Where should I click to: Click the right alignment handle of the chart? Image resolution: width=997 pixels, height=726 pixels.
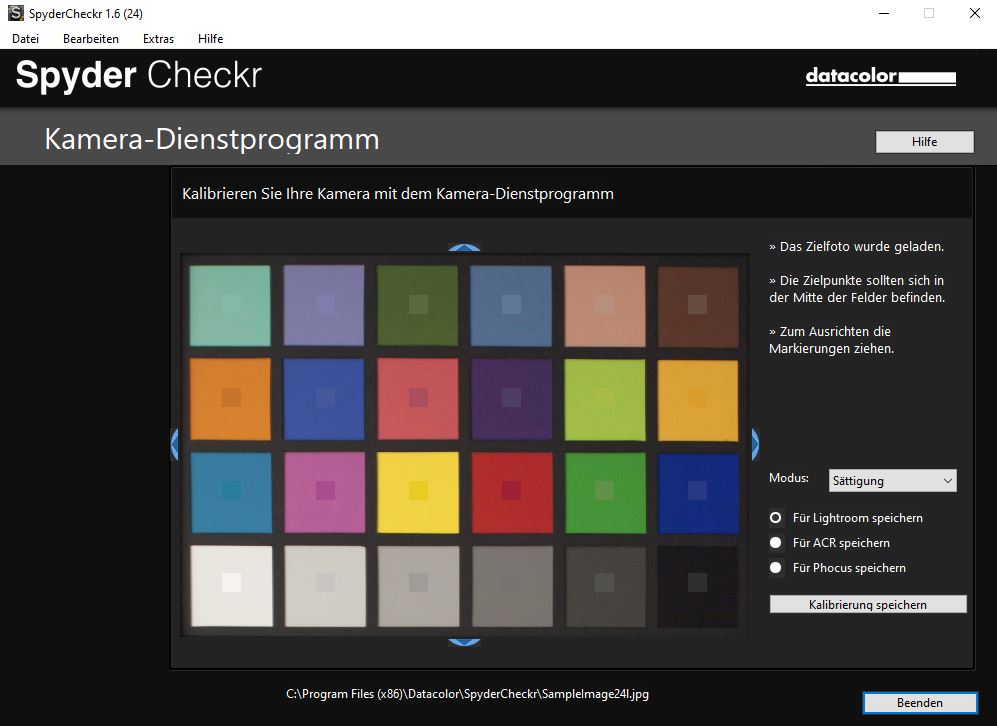754,443
